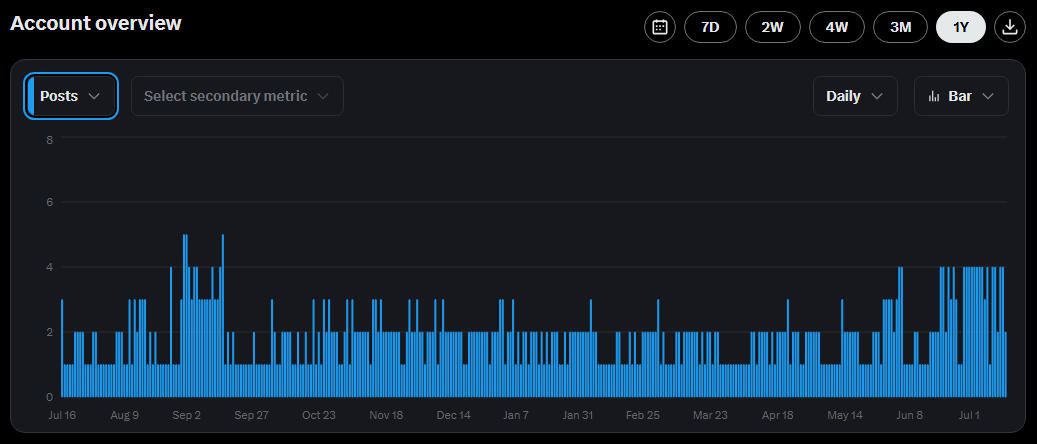Click the download data icon
The image size is (1037, 444).
click(x=1010, y=27)
